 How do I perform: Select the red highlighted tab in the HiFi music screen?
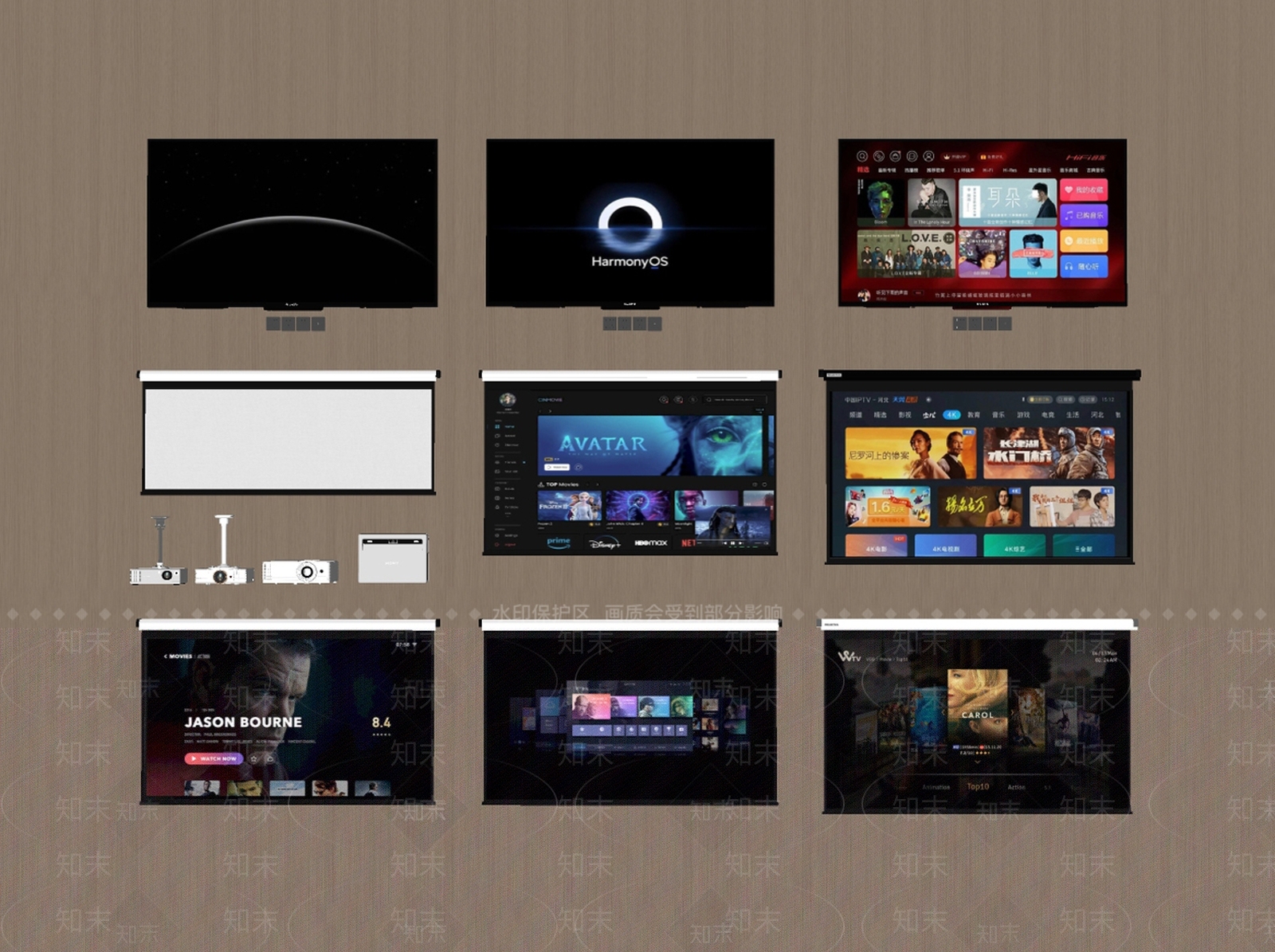pyautogui.click(x=863, y=170)
